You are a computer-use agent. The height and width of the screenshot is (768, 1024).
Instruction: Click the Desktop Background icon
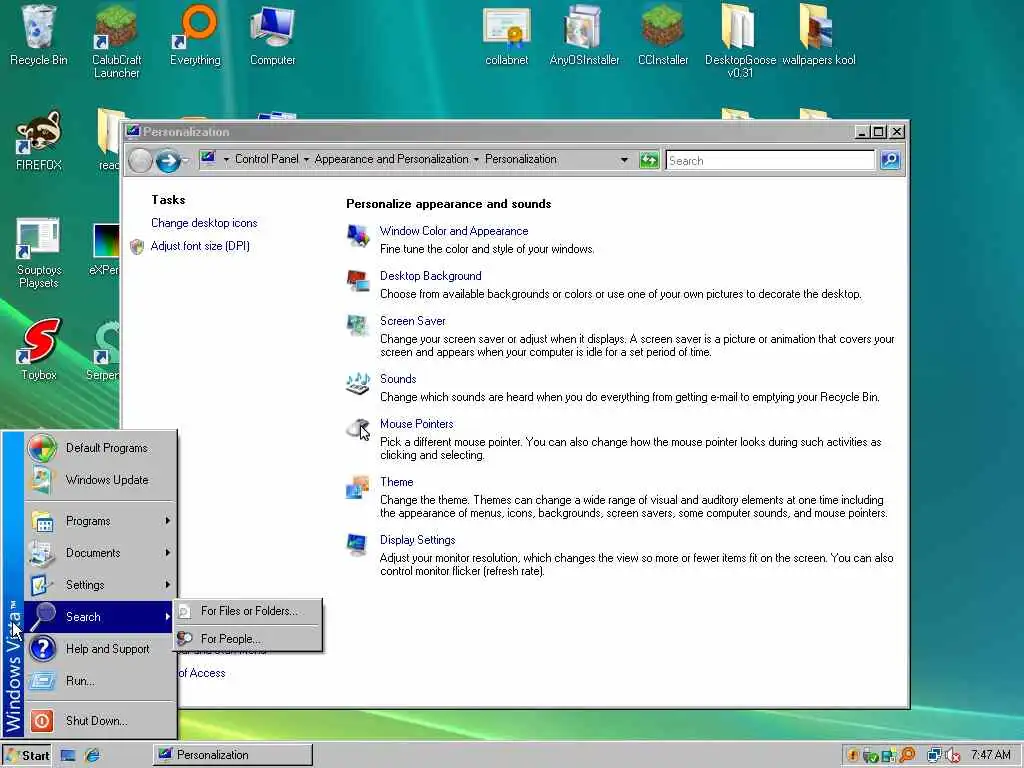pos(358,281)
